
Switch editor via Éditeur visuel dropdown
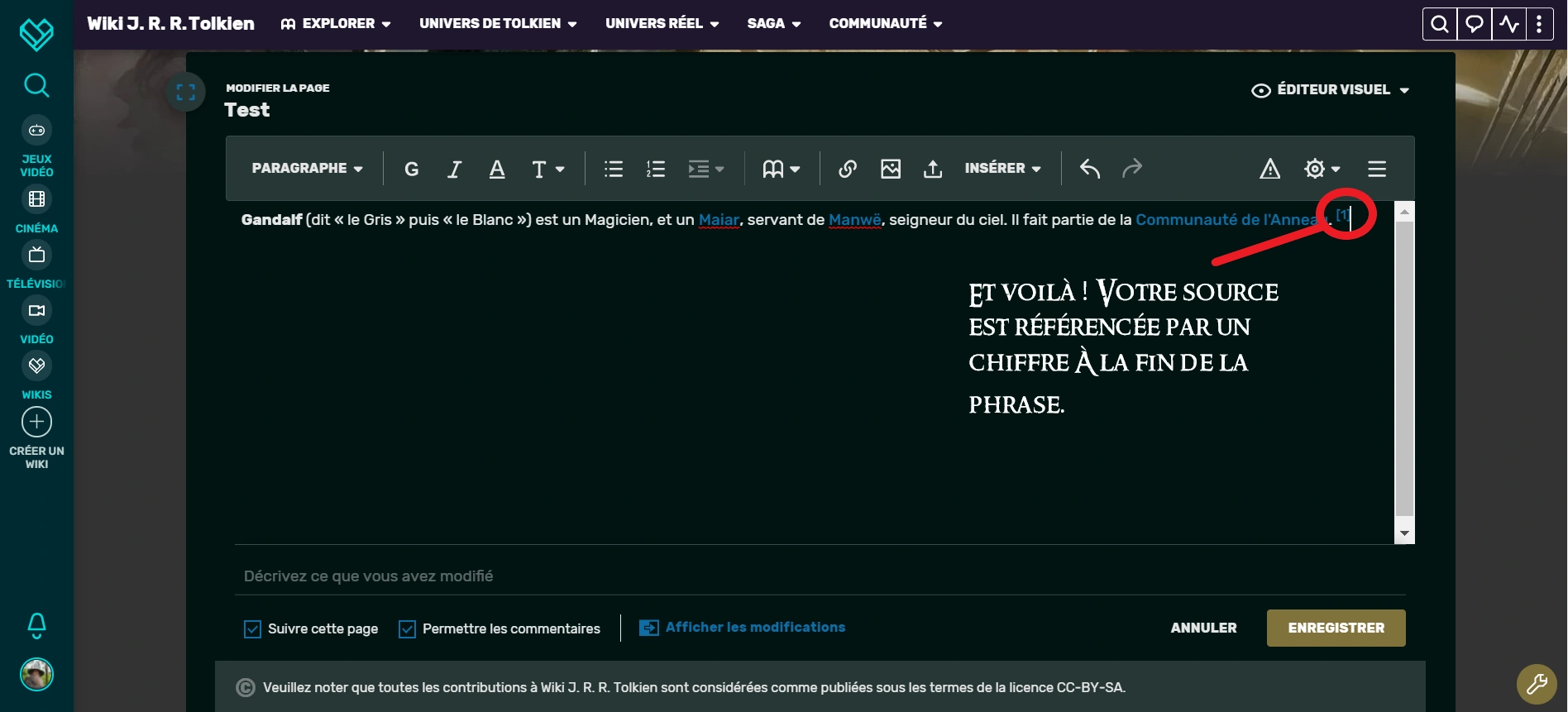click(1331, 90)
